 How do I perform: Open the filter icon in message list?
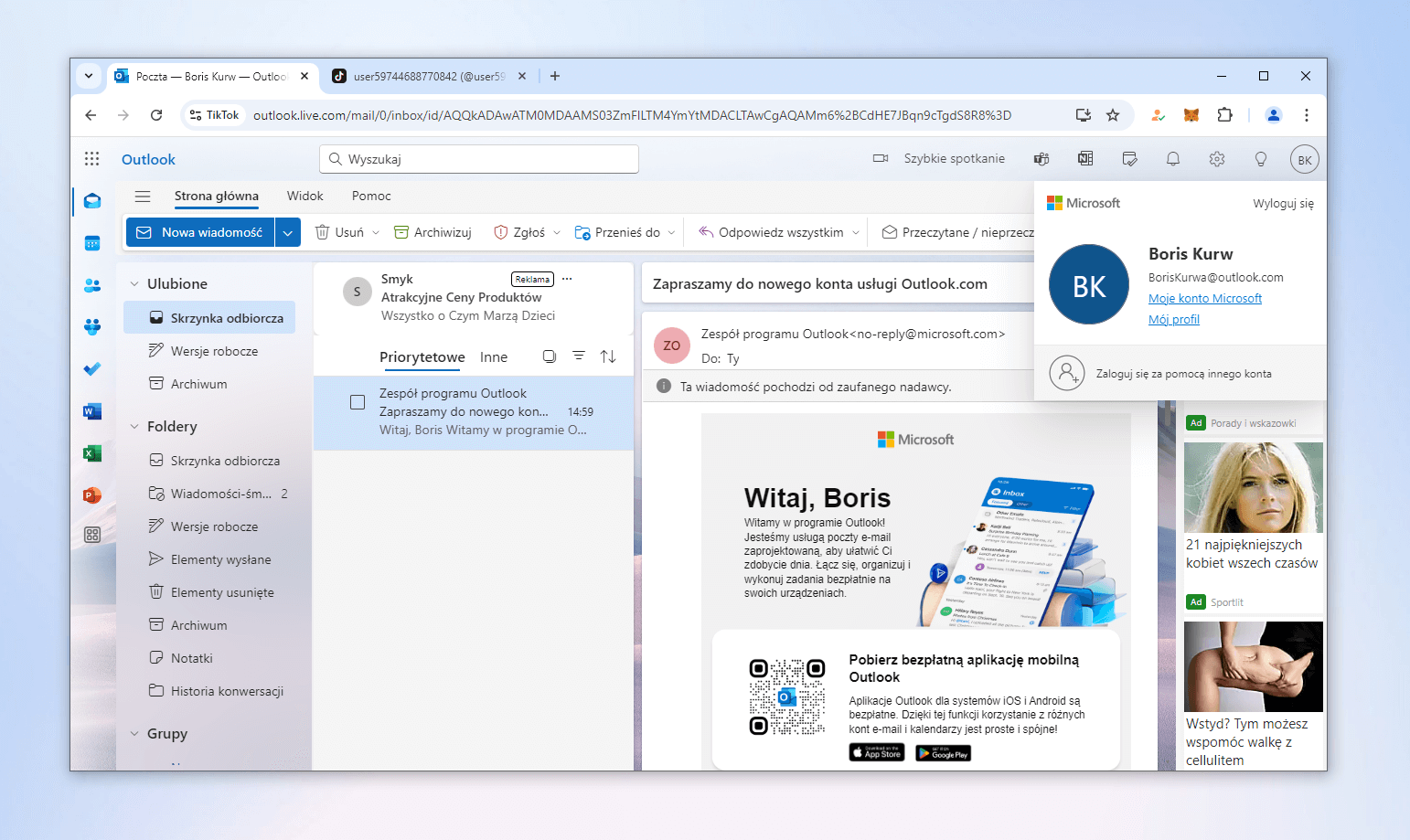pos(579,356)
